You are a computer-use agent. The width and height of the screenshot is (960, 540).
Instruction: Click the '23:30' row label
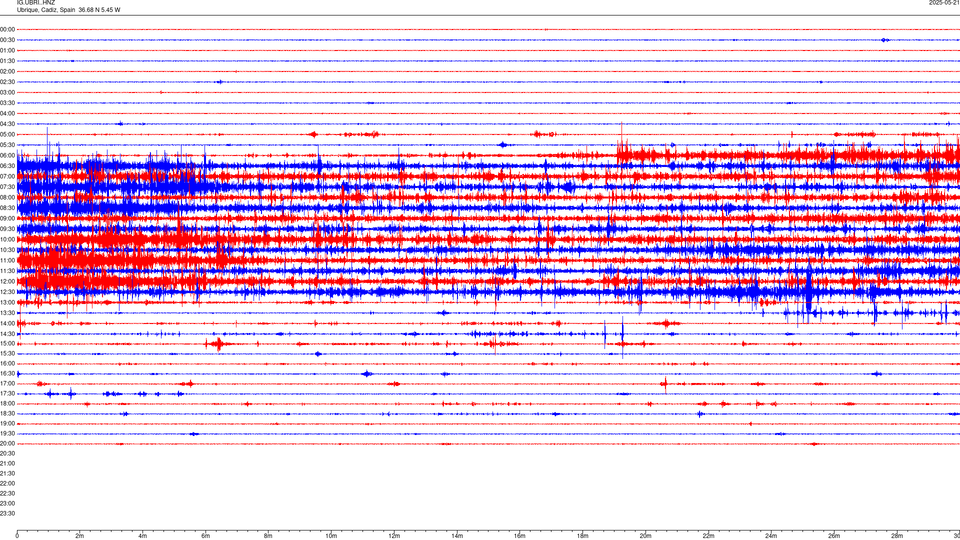[7, 514]
